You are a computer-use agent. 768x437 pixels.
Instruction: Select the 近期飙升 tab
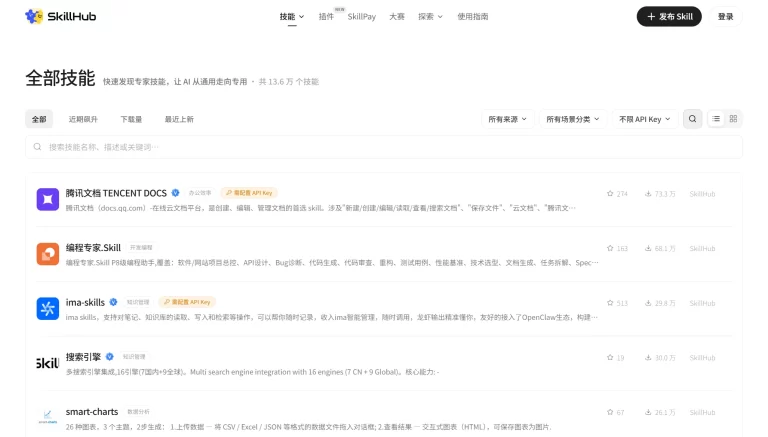tap(83, 119)
